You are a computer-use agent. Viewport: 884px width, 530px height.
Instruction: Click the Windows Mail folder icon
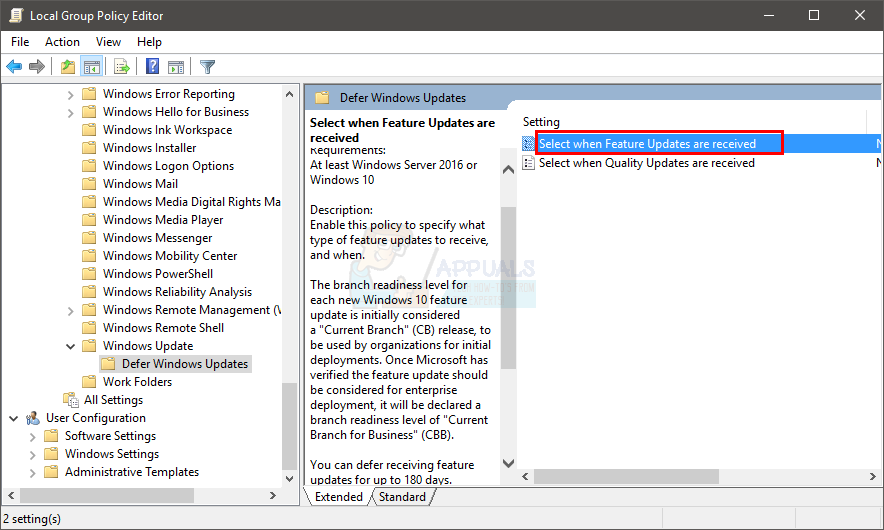point(89,184)
